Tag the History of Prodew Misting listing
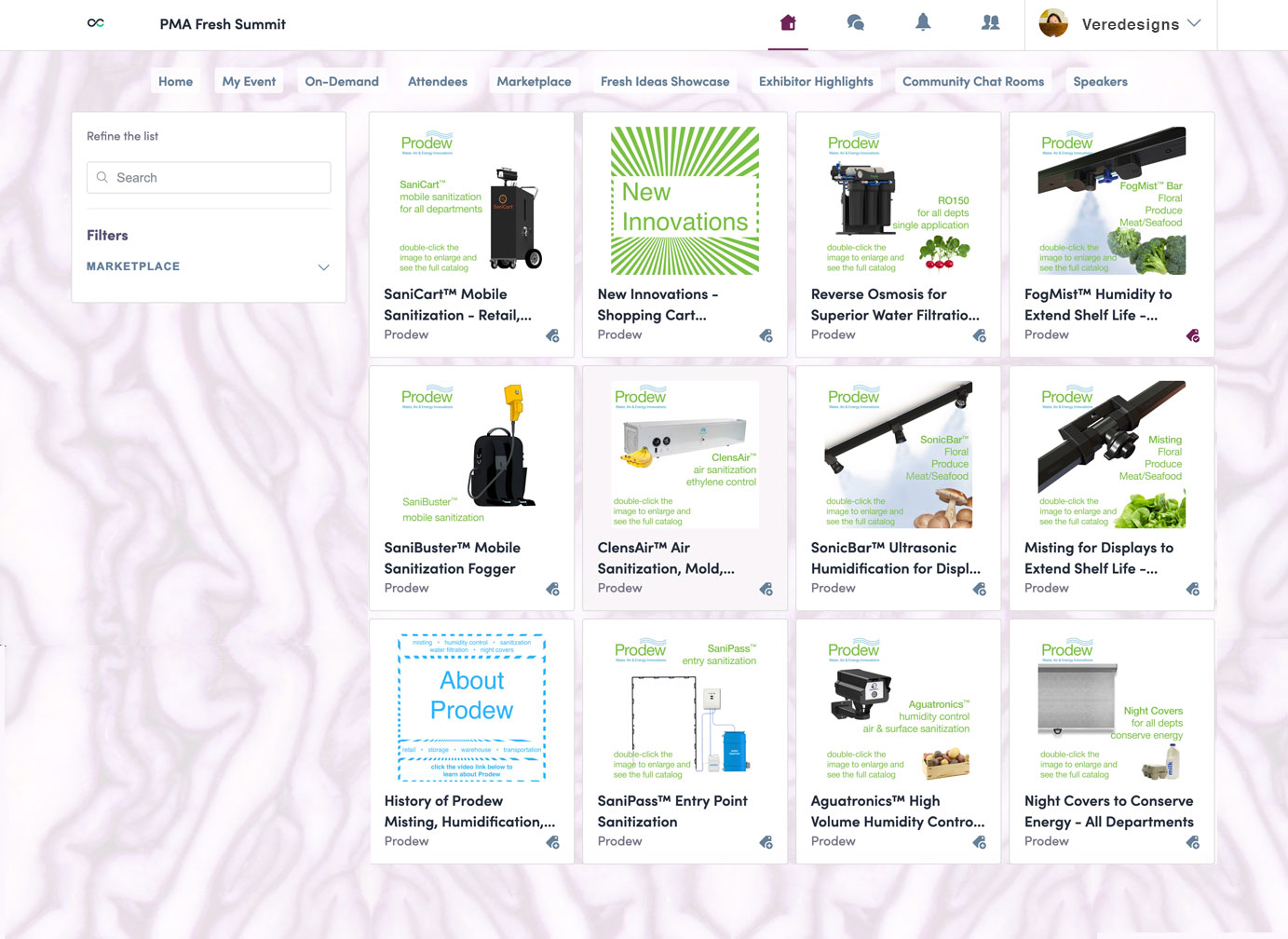Screen dimensions: 1288x939 pos(552,842)
